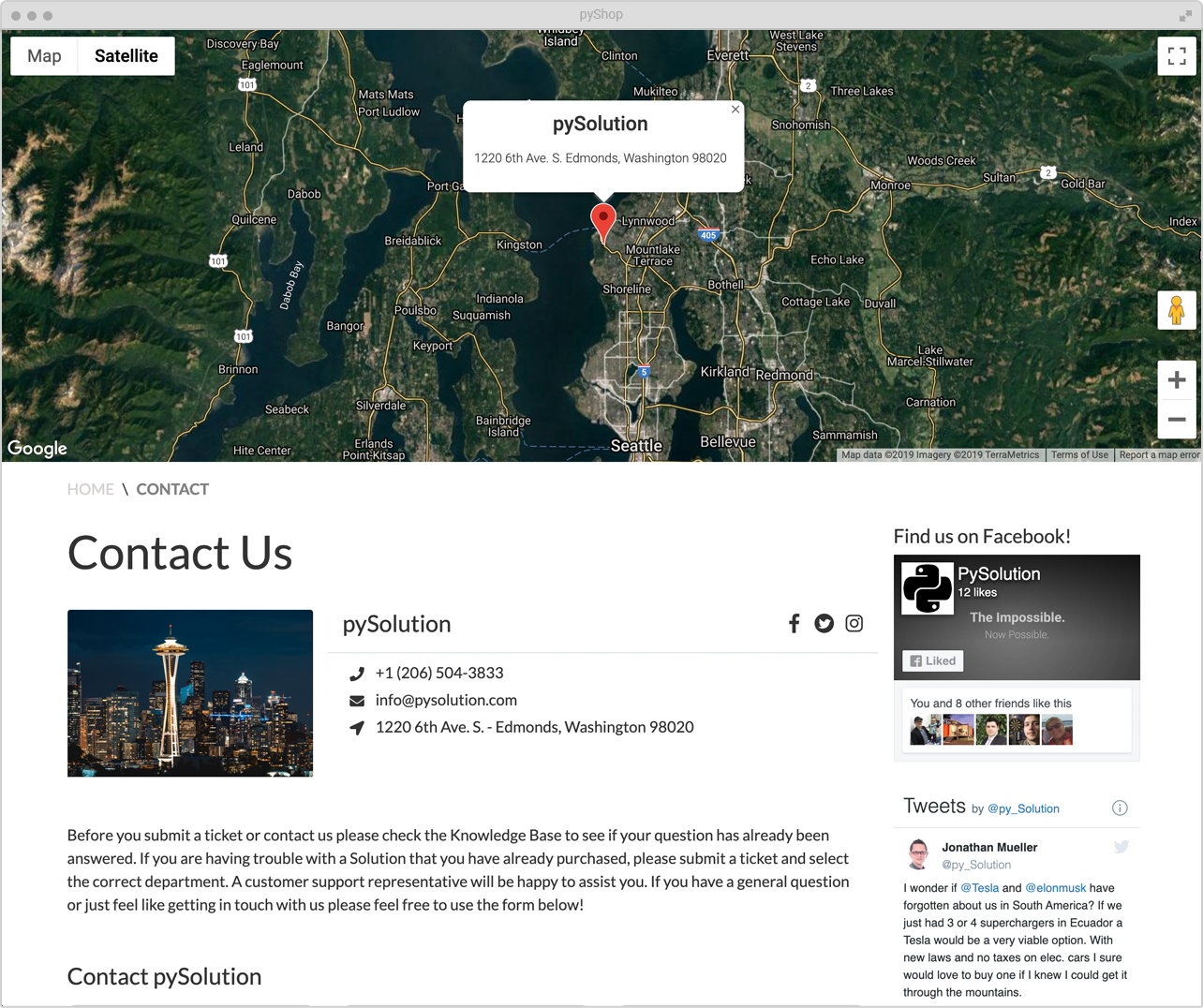Click the @elonmusk mention in tweet
Viewport: 1203px width, 1008px height.
(1055, 888)
